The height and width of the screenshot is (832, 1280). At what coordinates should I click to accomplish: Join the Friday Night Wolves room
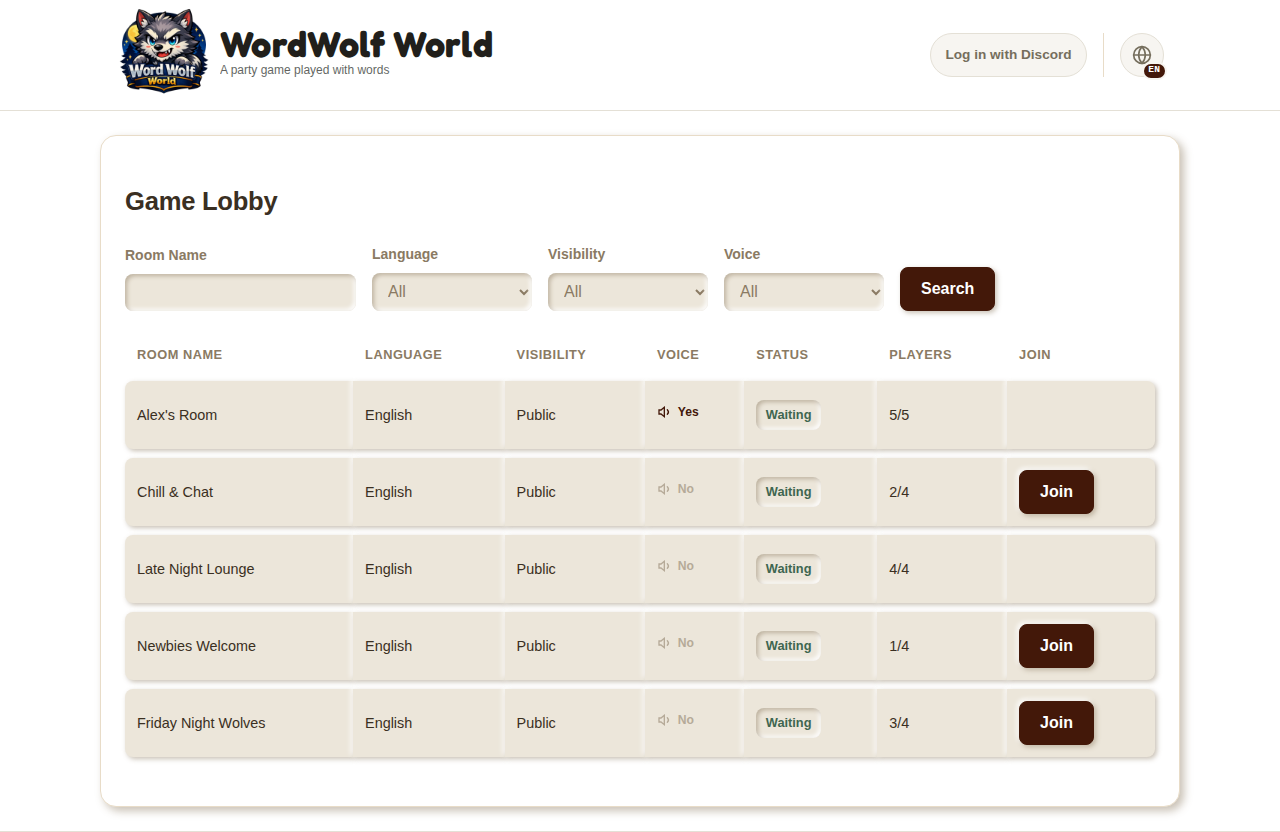pyautogui.click(x=1056, y=723)
